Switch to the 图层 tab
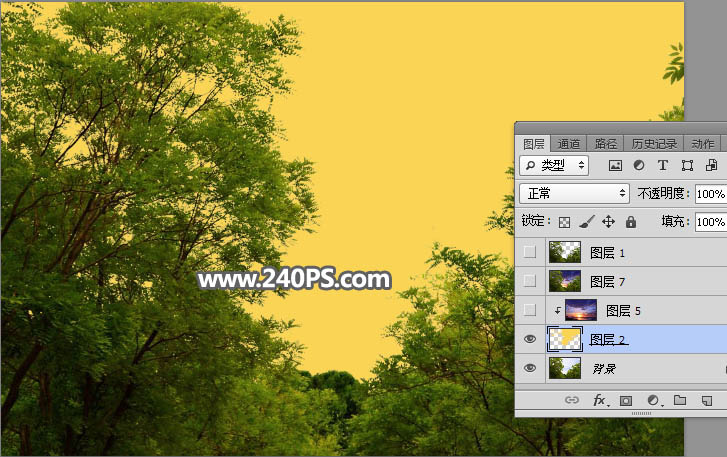This screenshot has width=727, height=457. [534, 144]
